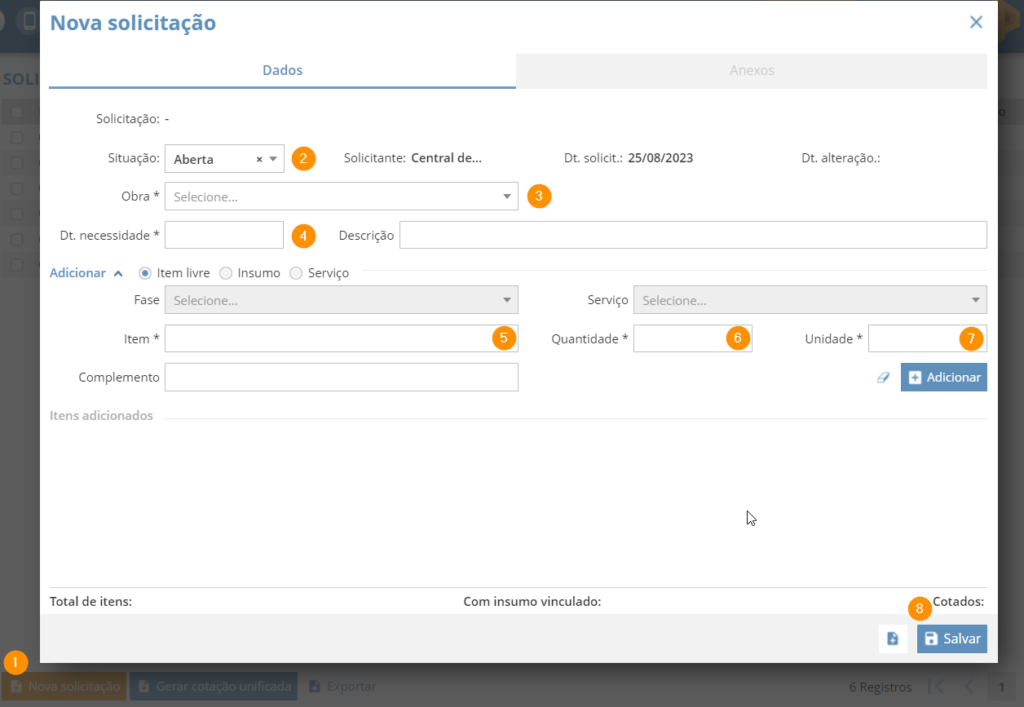Click Exportar in the background toolbar
This screenshot has width=1024, height=707.
pyautogui.click(x=342, y=686)
